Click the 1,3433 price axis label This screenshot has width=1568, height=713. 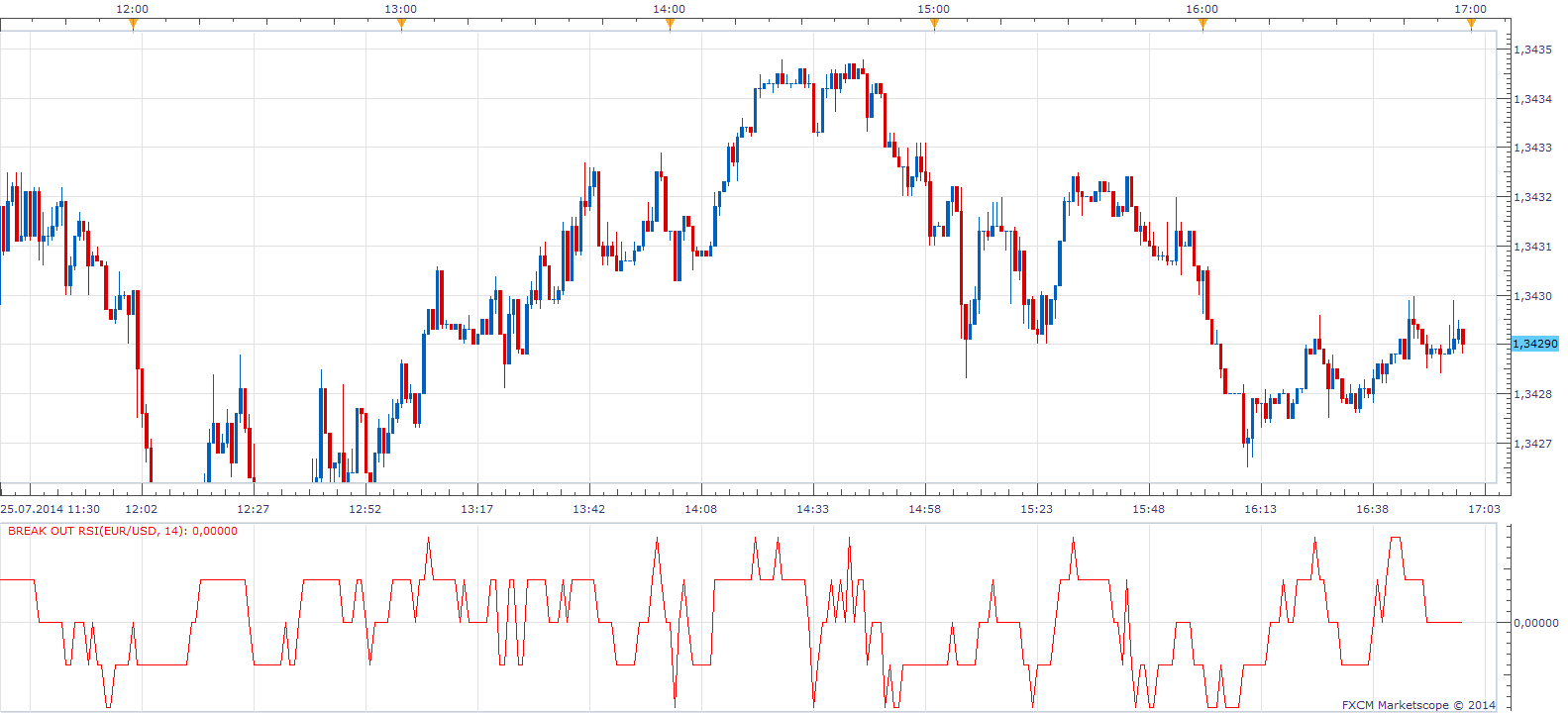(1532, 148)
